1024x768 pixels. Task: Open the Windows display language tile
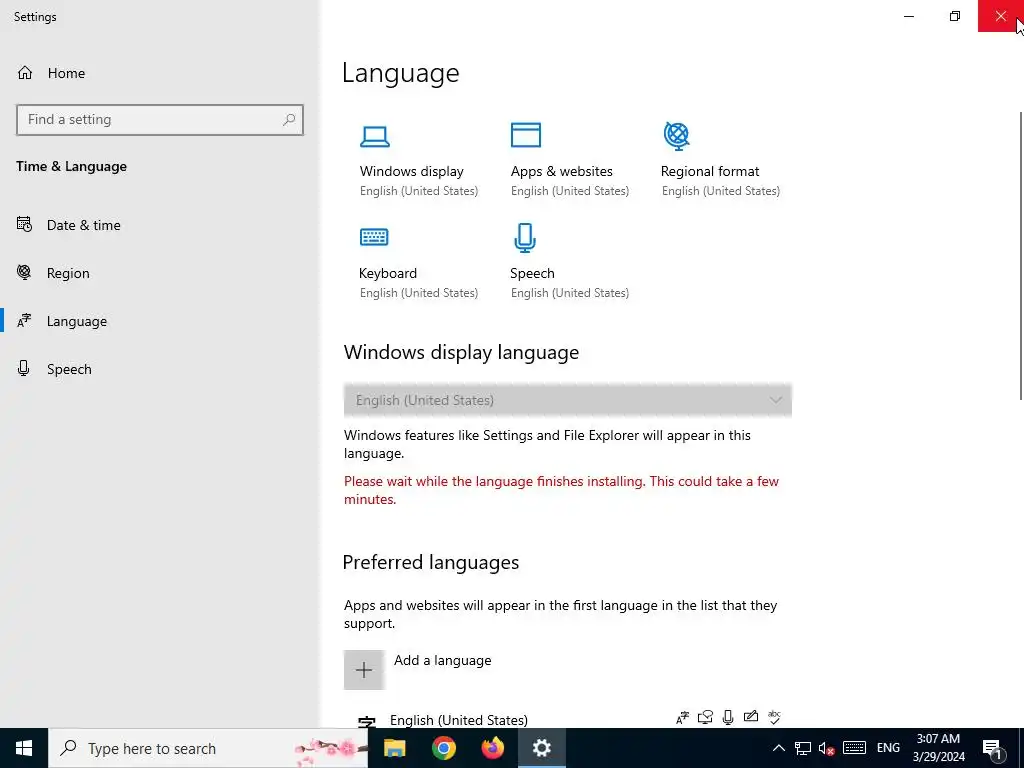[x=418, y=160]
